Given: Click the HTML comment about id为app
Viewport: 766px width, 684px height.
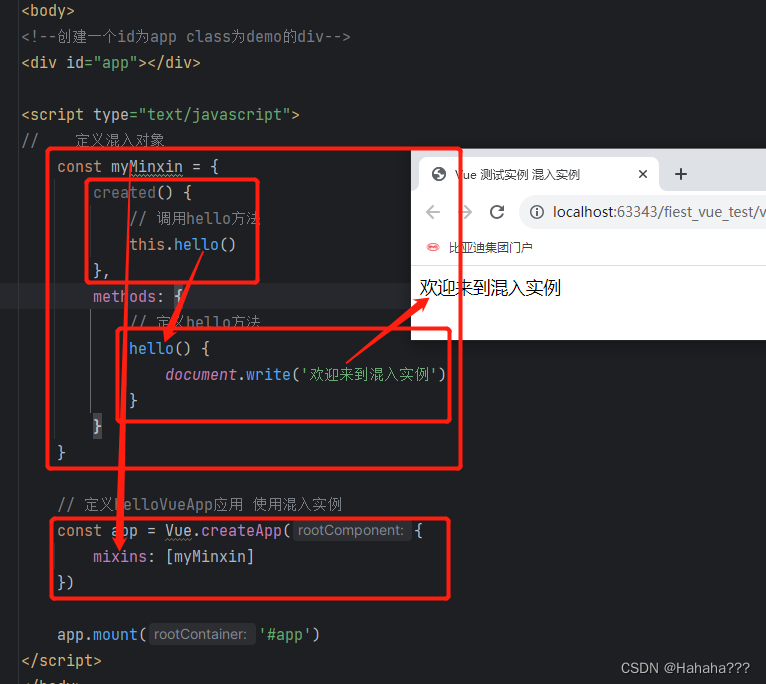Looking at the screenshot, I should point(186,37).
